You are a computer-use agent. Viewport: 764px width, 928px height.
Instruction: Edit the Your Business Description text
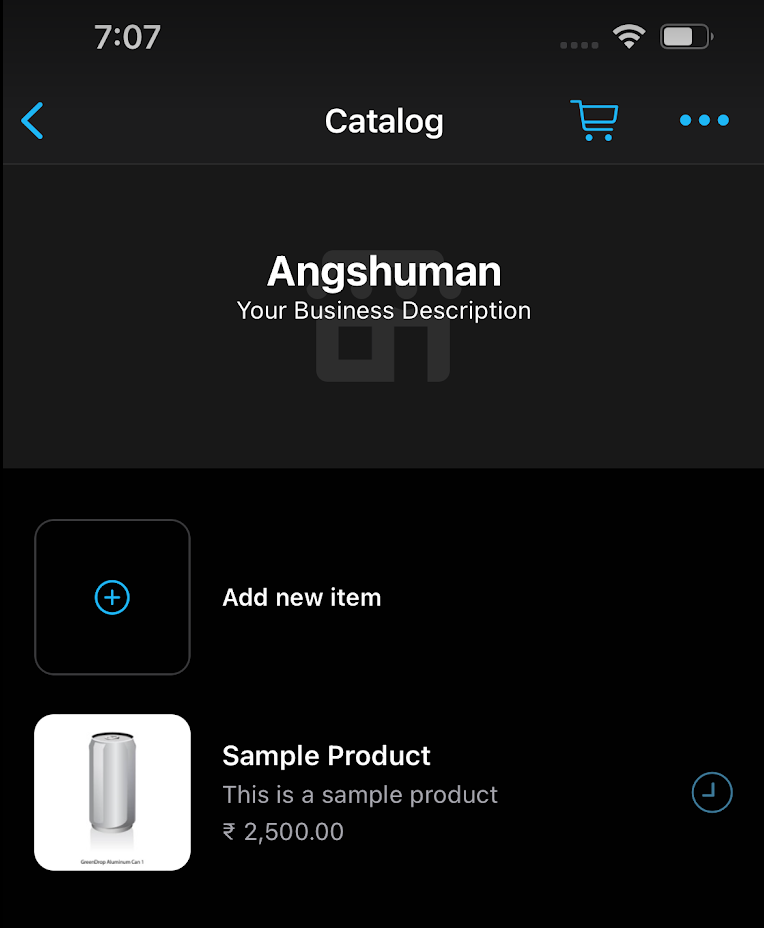tap(384, 311)
